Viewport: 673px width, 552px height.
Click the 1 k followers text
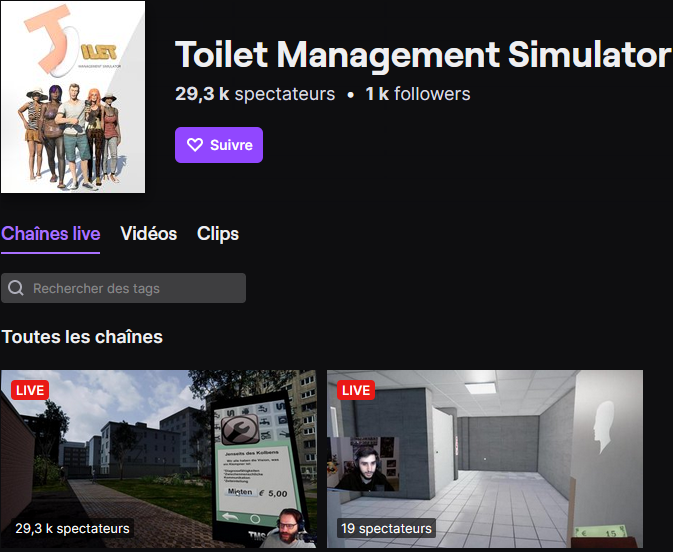[x=418, y=94]
